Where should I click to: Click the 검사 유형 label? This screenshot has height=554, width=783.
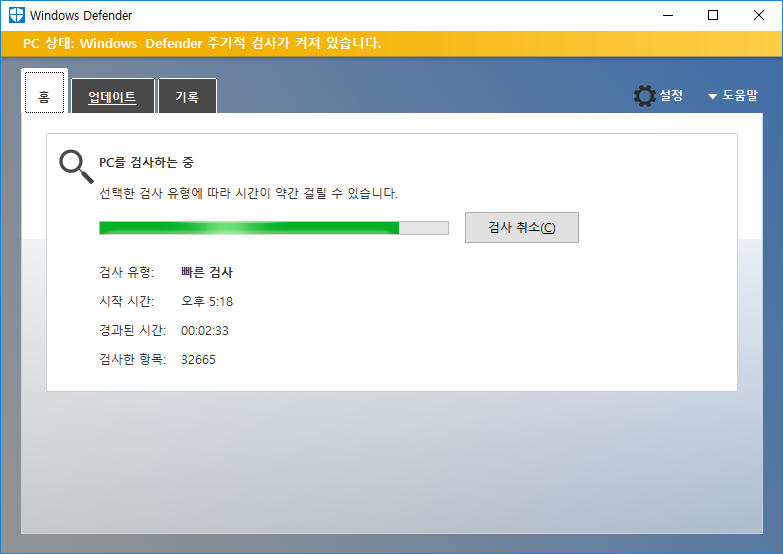pyautogui.click(x=127, y=272)
